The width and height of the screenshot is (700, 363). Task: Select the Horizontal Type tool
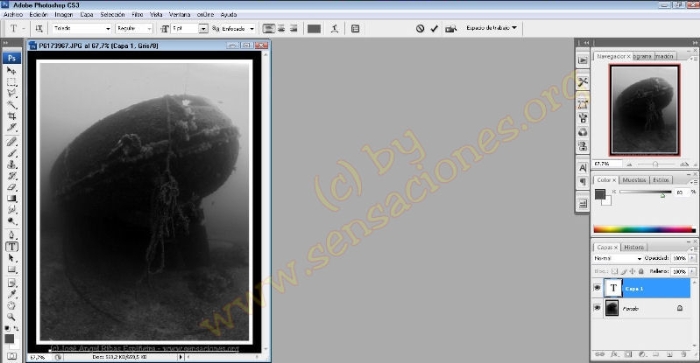point(12,246)
